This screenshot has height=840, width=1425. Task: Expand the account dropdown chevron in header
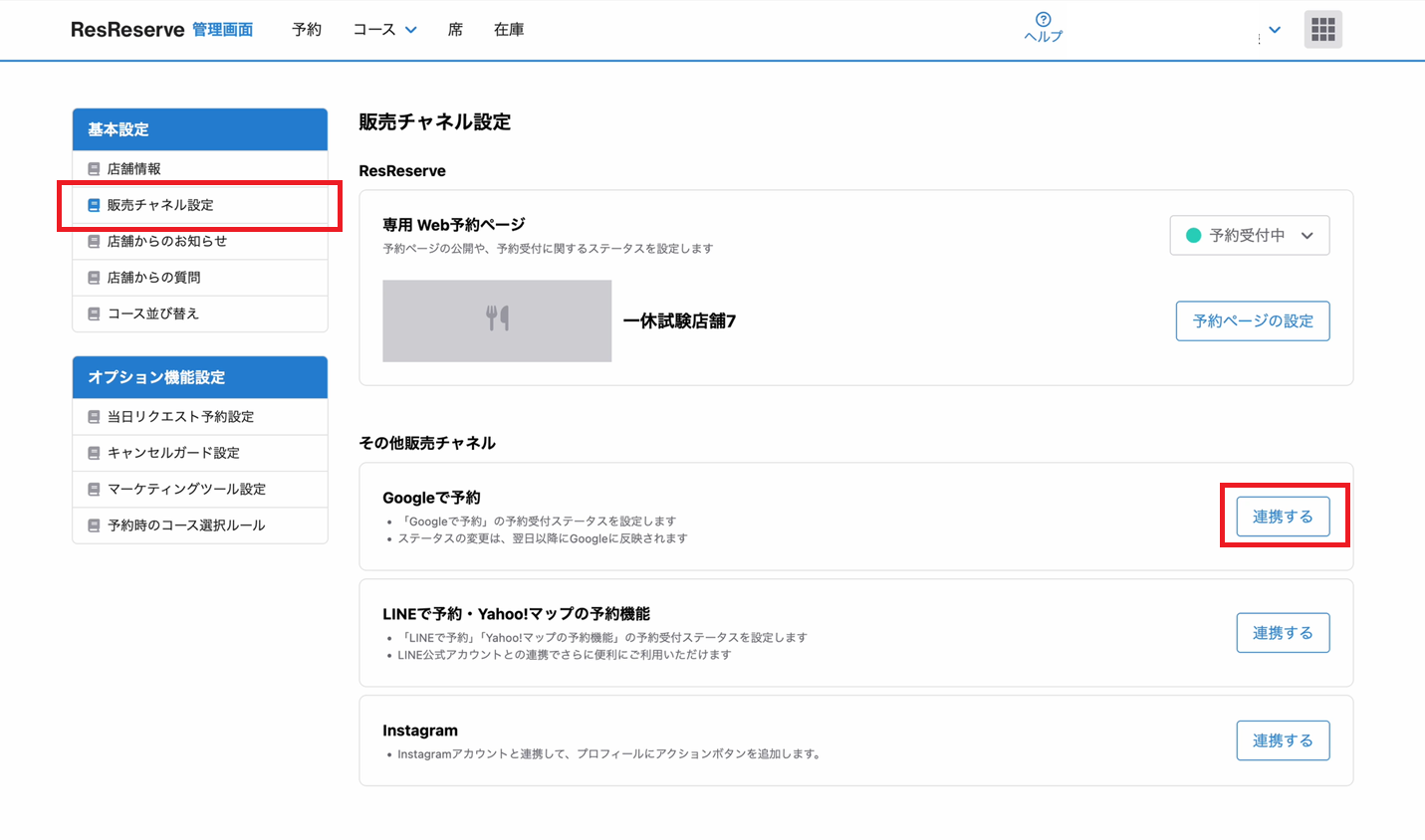pos(1275,30)
